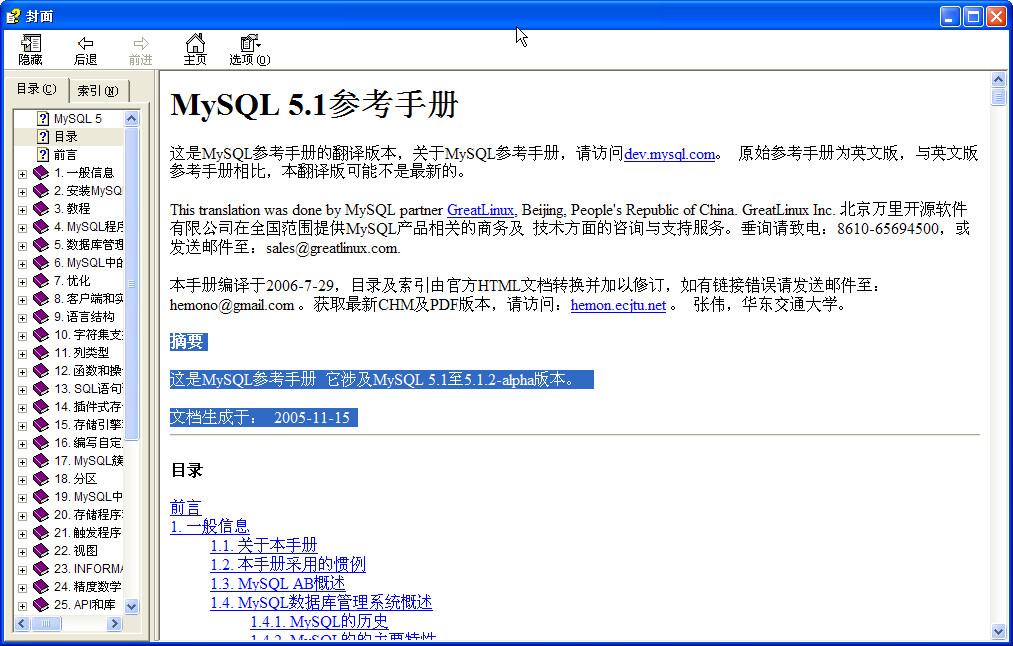Image resolution: width=1013 pixels, height=646 pixels.
Task: Select the 目录(C) tab
Action: click(35, 89)
